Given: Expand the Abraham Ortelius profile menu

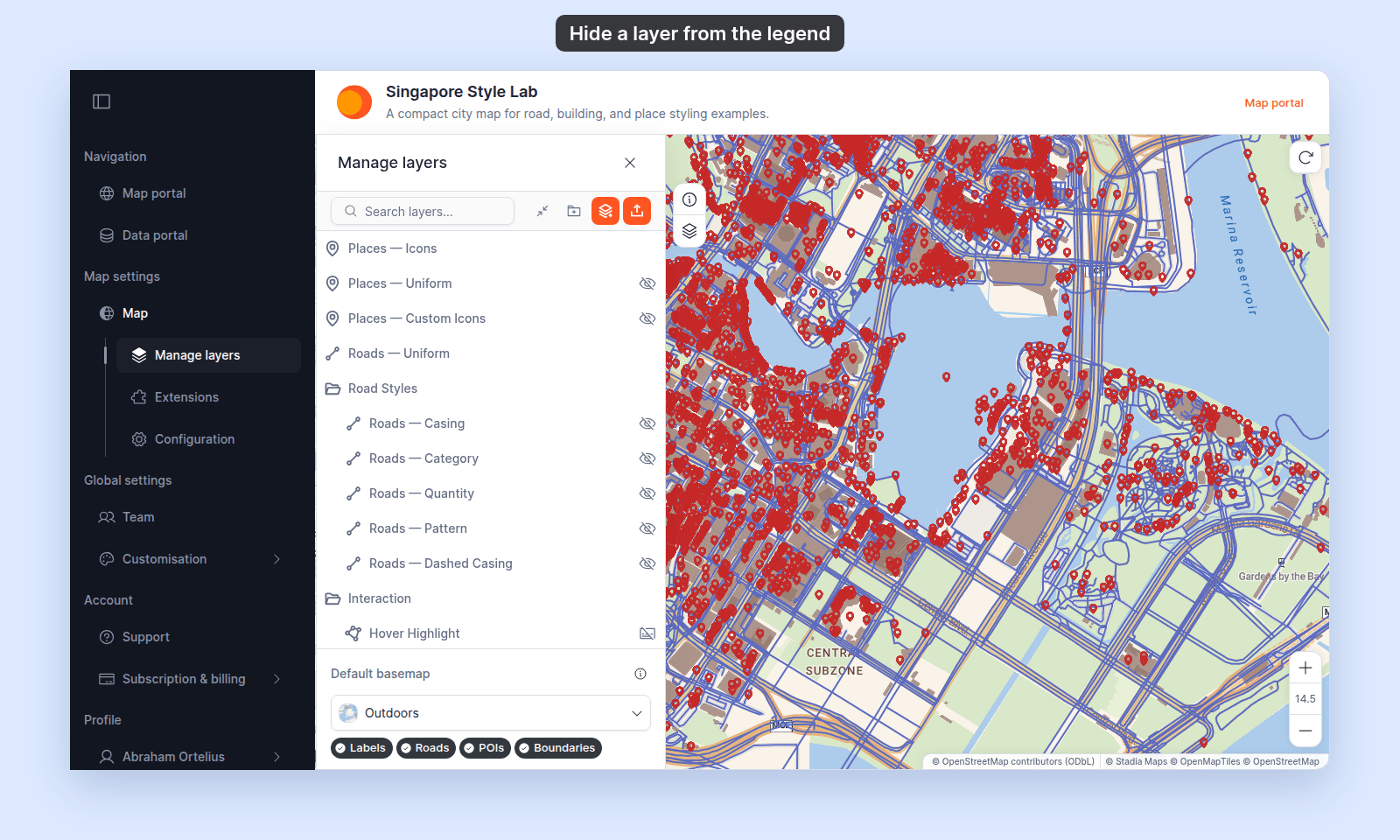Looking at the screenshot, I should pos(277,757).
